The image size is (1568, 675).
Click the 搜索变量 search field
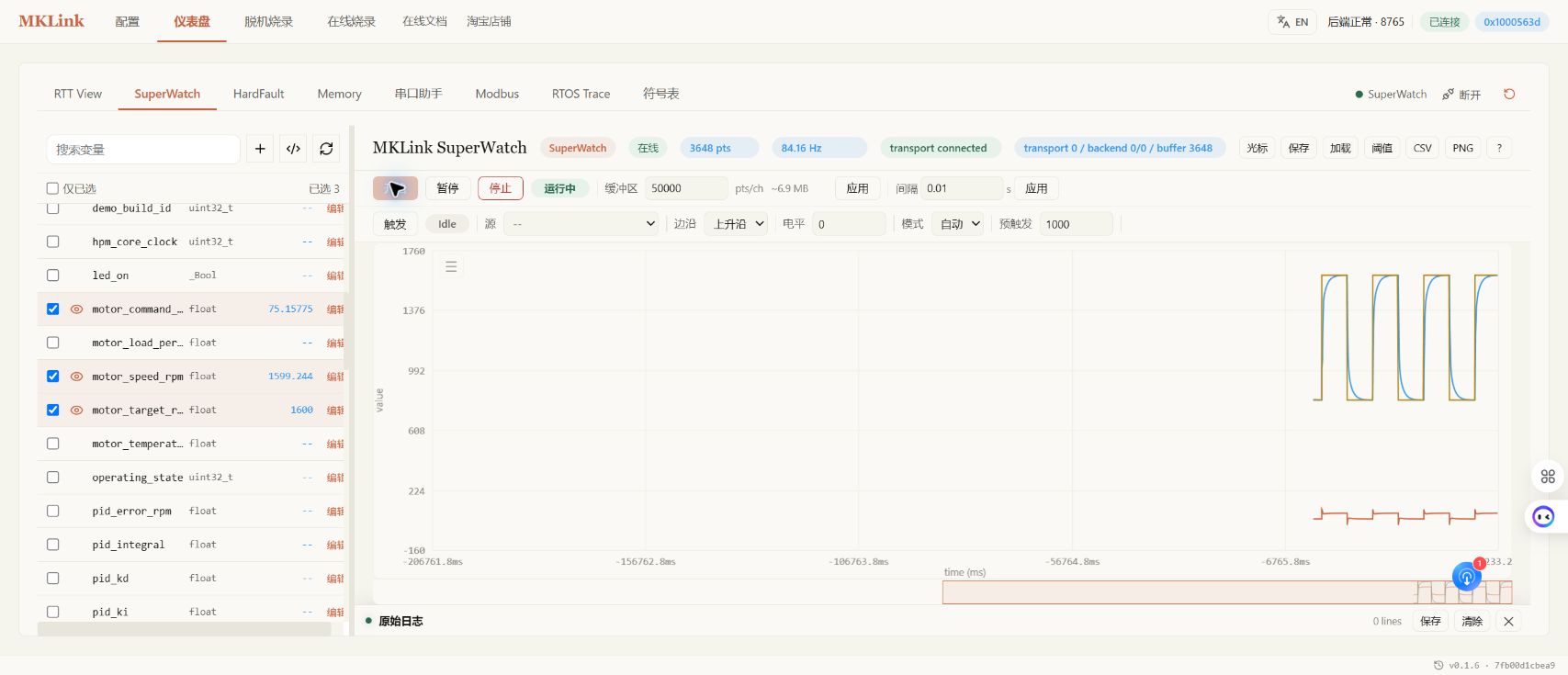pyautogui.click(x=143, y=149)
